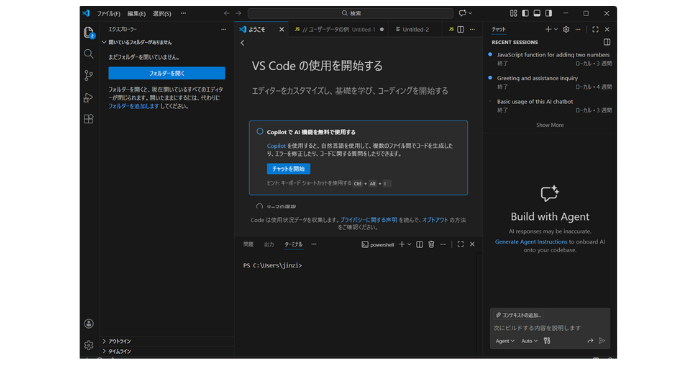Image resolution: width=698 pixels, height=365 pixels.
Task: Open Copilot dropdown chevron in title bar
Action: click(470, 13)
